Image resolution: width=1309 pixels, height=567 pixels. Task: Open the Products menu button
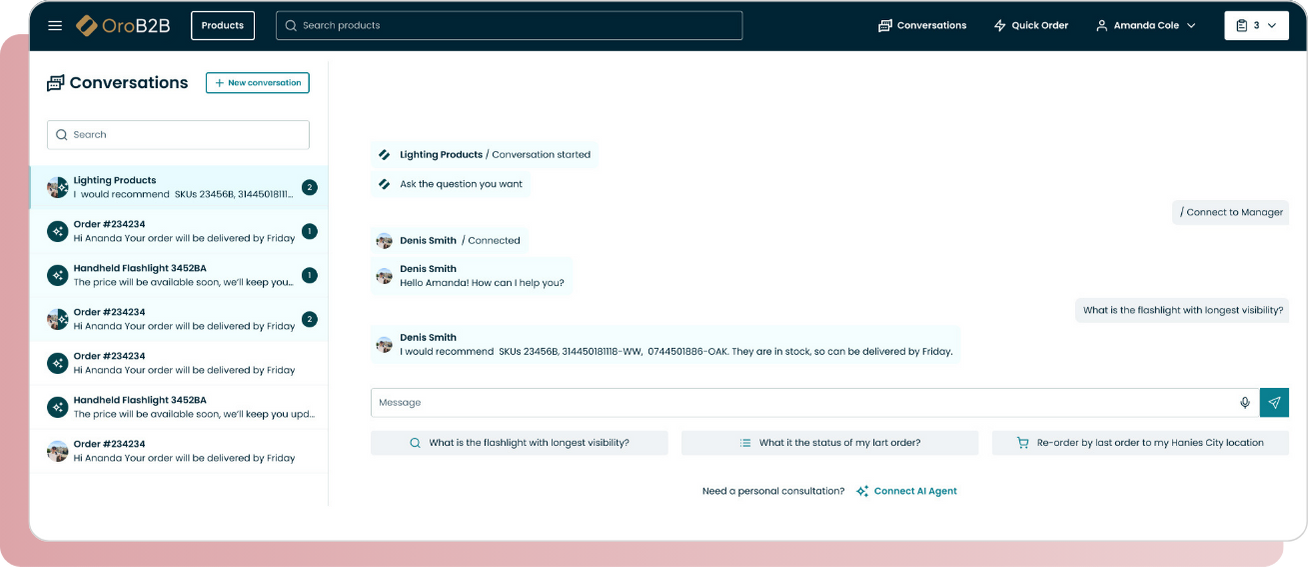223,26
